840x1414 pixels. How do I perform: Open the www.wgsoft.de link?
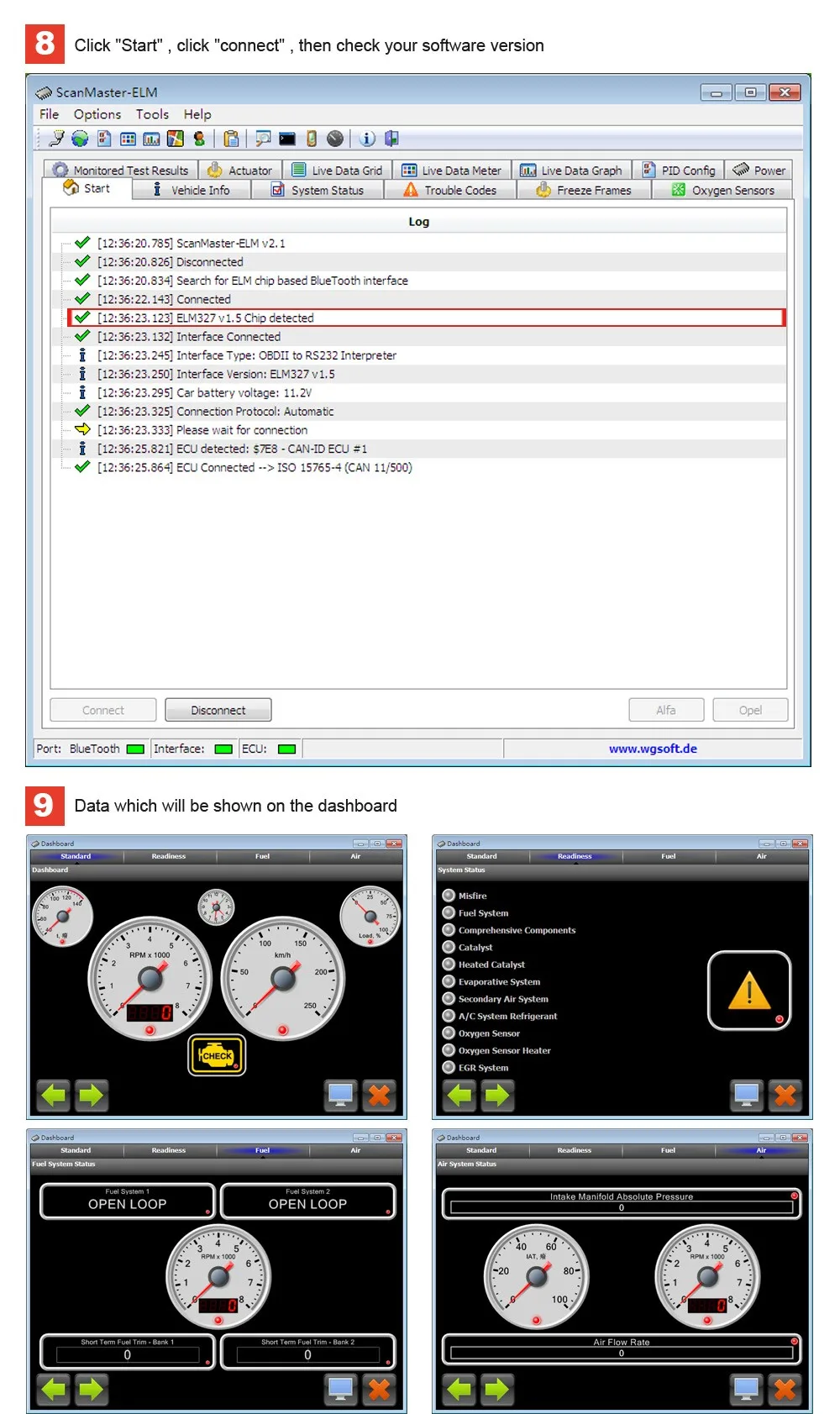pyautogui.click(x=653, y=749)
